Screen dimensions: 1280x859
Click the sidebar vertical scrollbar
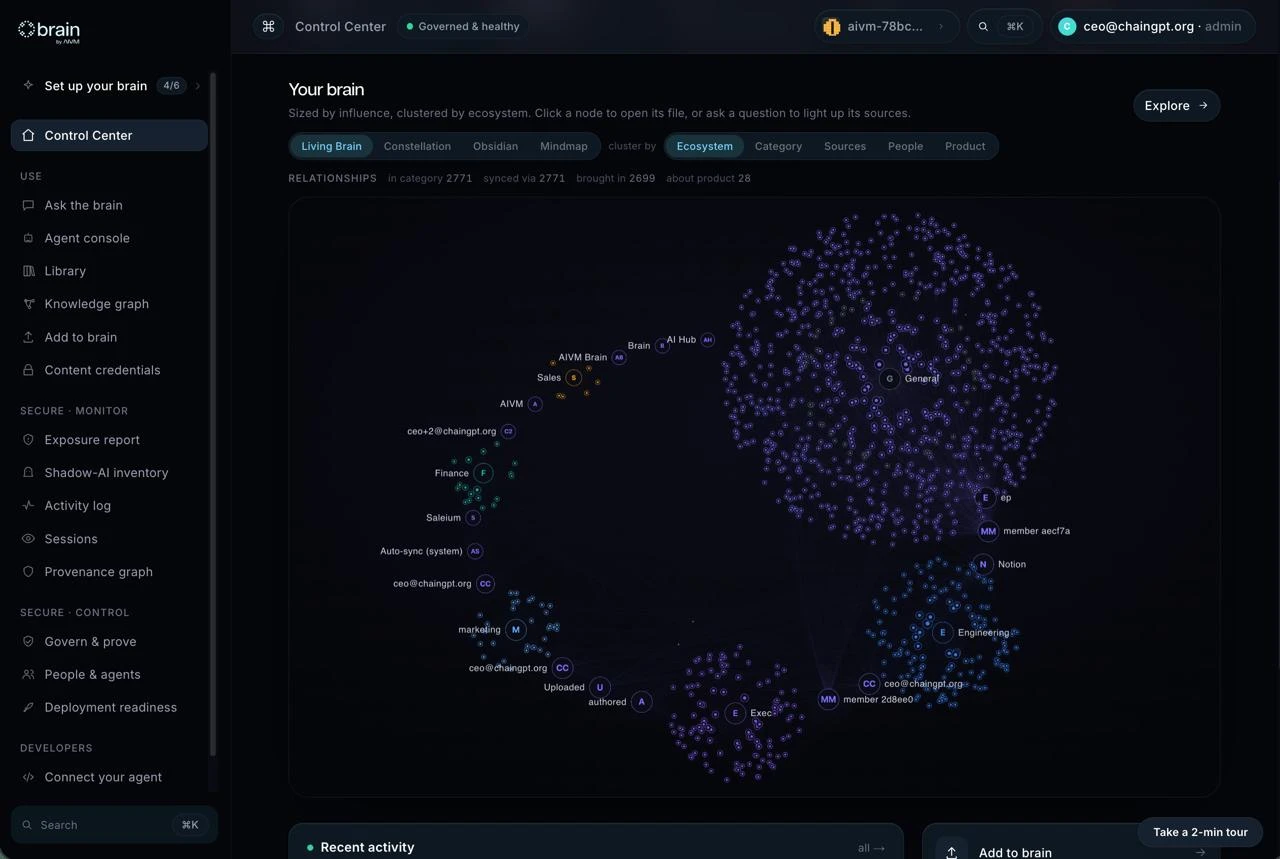pos(213,415)
